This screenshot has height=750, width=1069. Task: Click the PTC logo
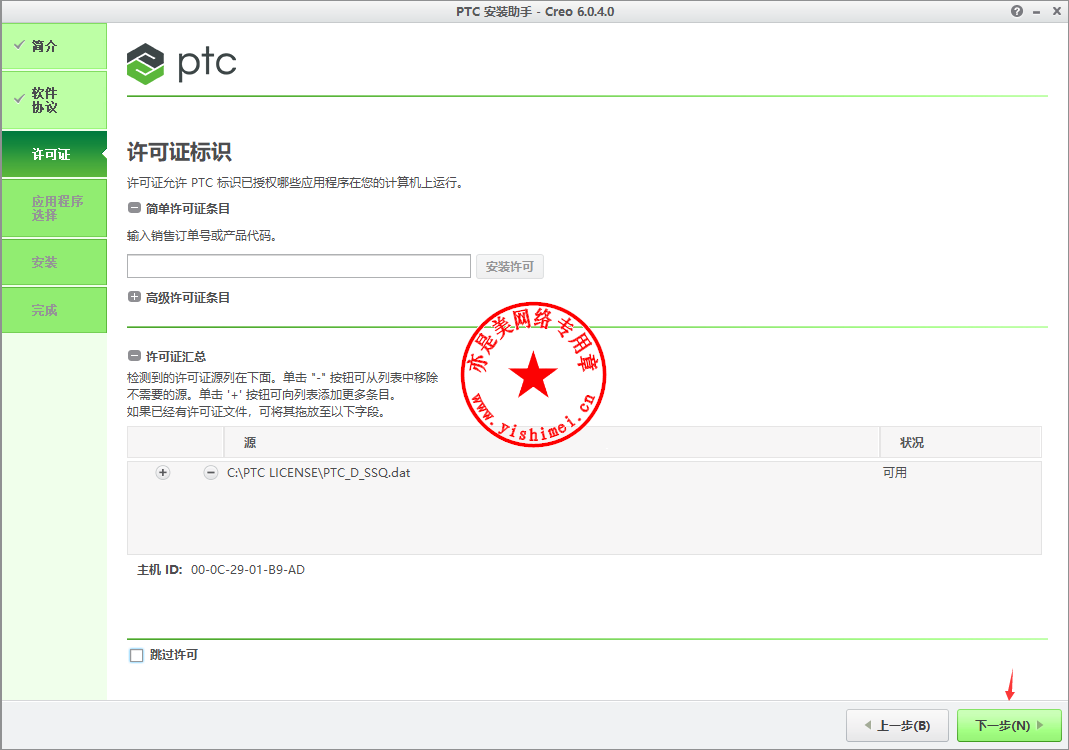click(x=181, y=63)
